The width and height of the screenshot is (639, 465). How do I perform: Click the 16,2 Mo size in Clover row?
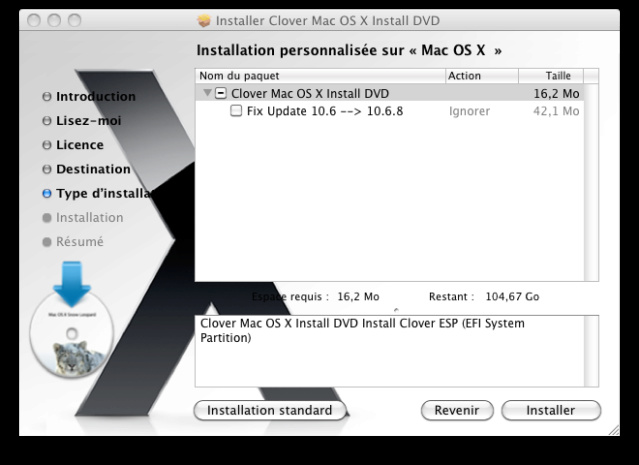pos(556,94)
